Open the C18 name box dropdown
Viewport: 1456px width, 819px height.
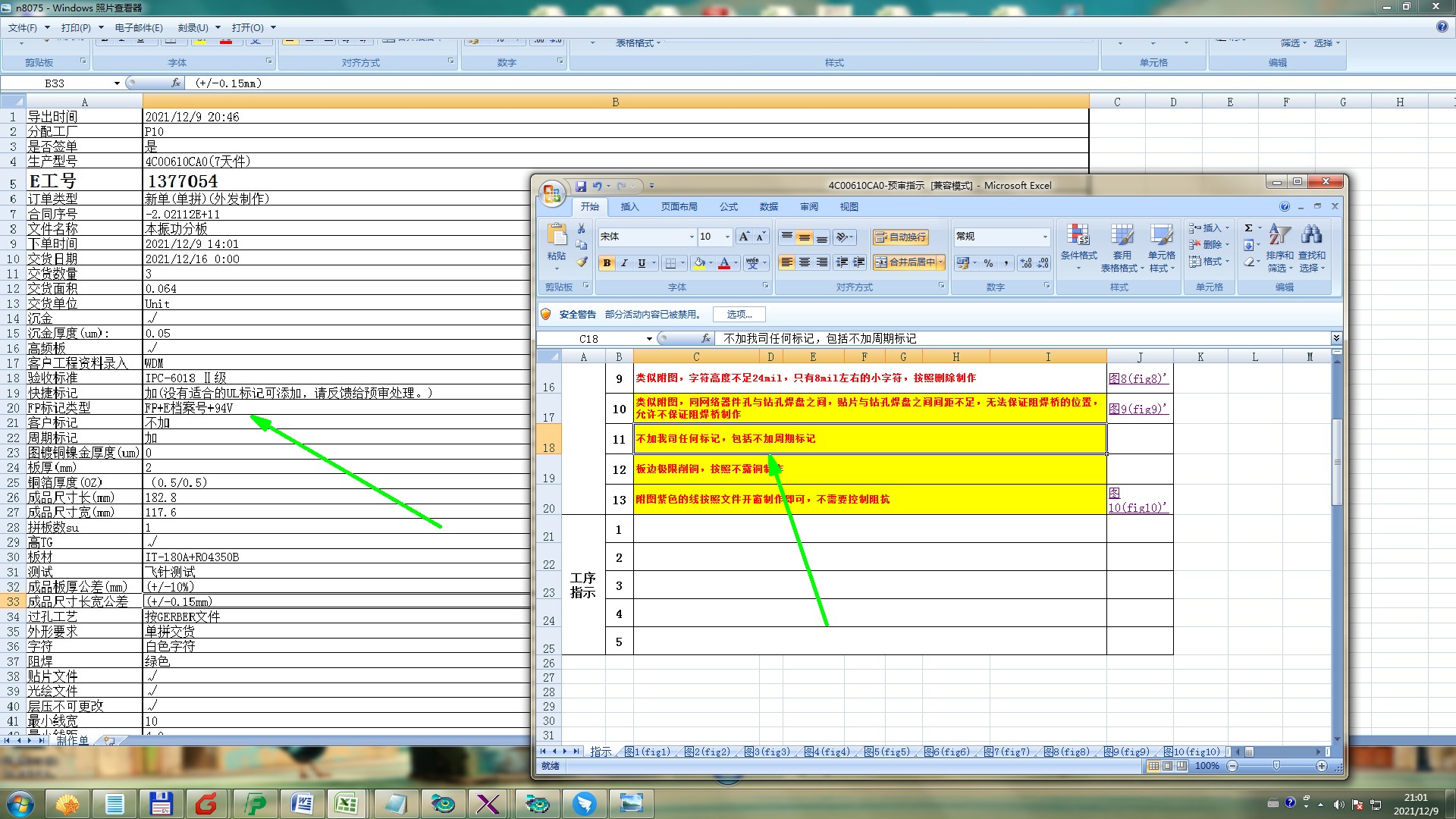click(649, 339)
